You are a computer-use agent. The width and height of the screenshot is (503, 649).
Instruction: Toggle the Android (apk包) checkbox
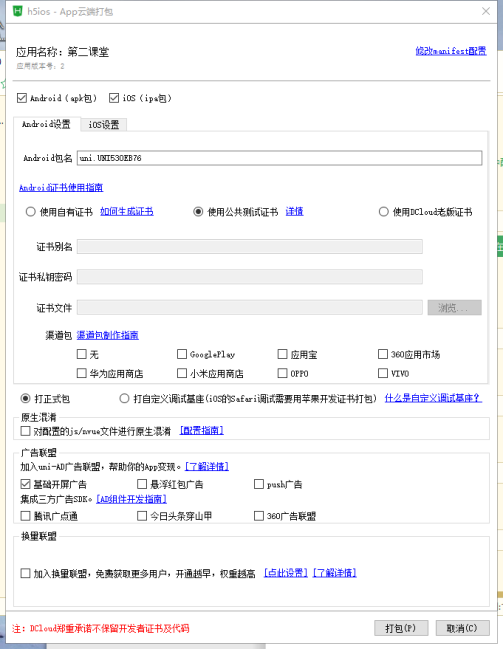tap(22, 98)
